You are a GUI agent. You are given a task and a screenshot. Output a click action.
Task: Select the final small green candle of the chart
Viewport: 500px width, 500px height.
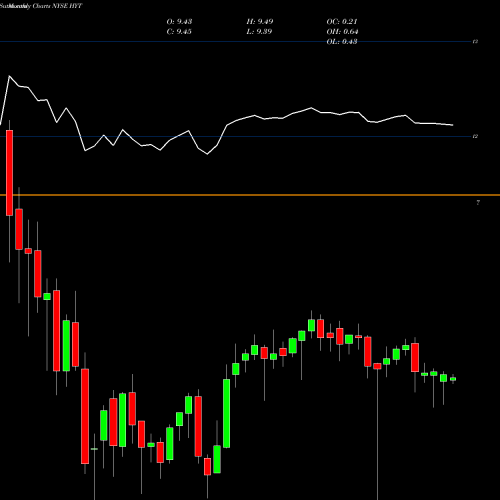point(453,379)
